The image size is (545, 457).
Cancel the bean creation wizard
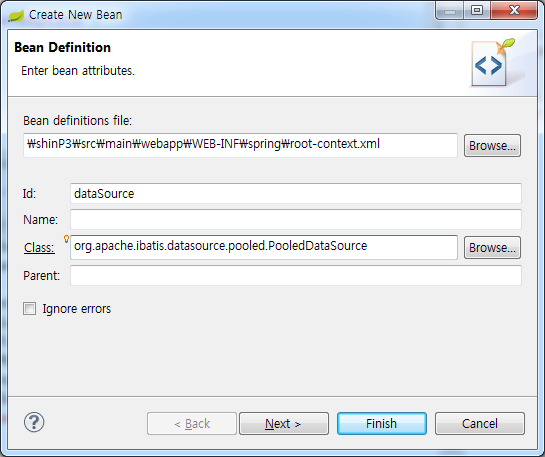(480, 424)
